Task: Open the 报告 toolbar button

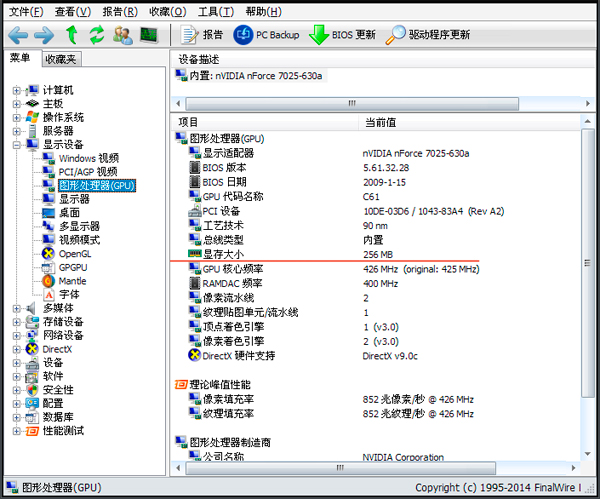Action: click(x=202, y=35)
